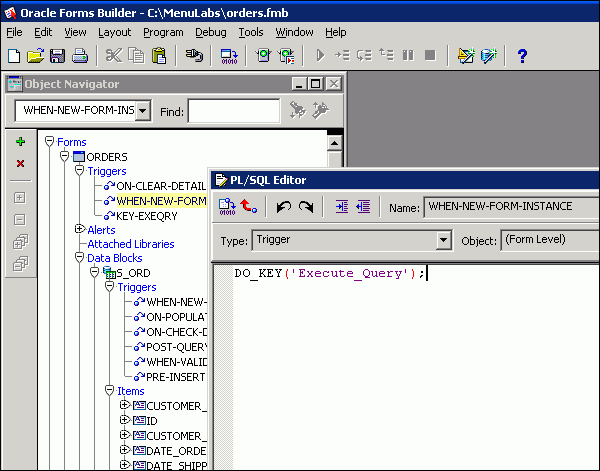Click the Run Form toolbar icon
Image resolution: width=600 pixels, height=471 pixels.
tap(263, 56)
